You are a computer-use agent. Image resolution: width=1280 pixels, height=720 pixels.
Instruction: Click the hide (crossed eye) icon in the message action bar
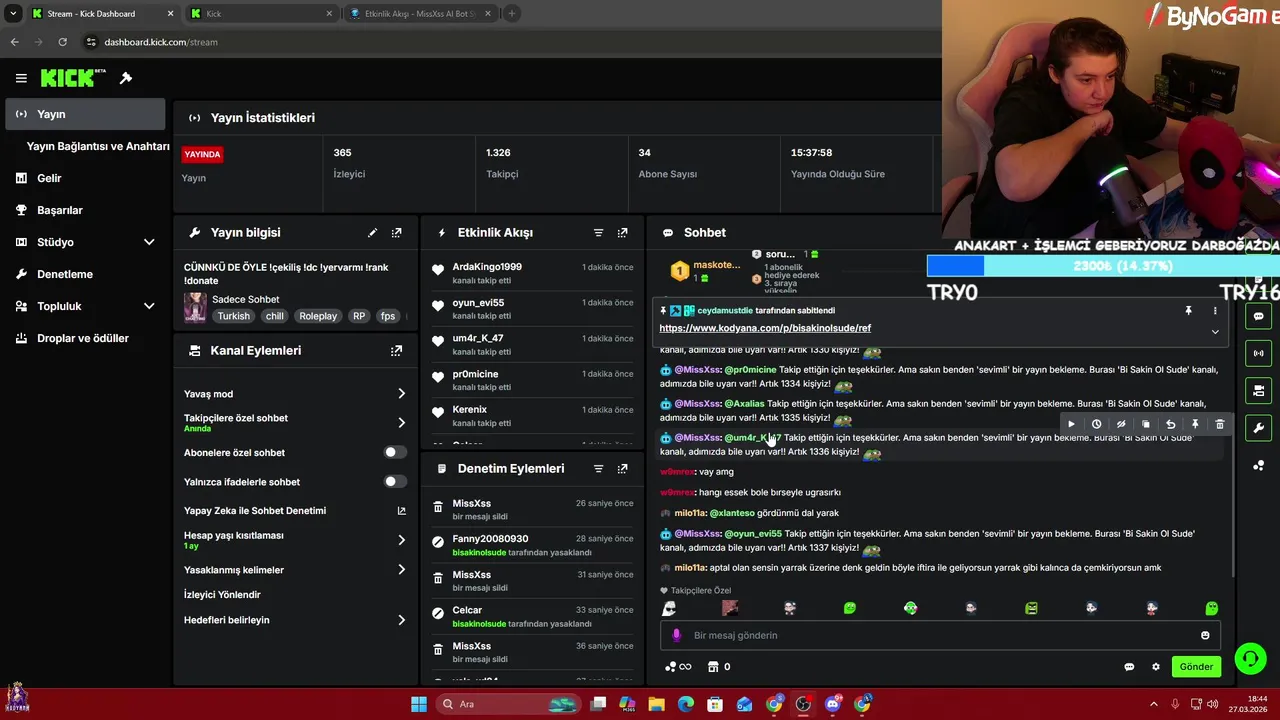[x=1121, y=424]
